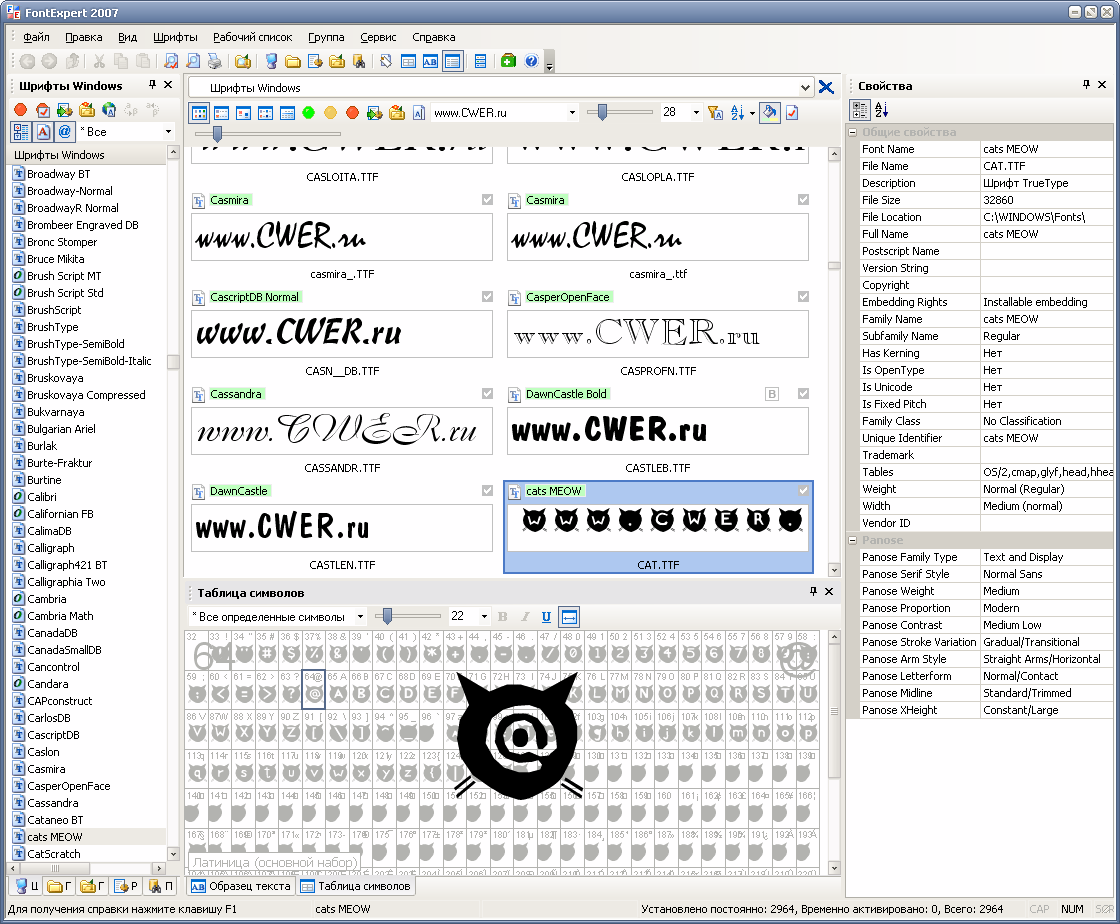Screen dimensions: 1120x924
Task: Open the Шрифты menu
Action: (x=175, y=37)
